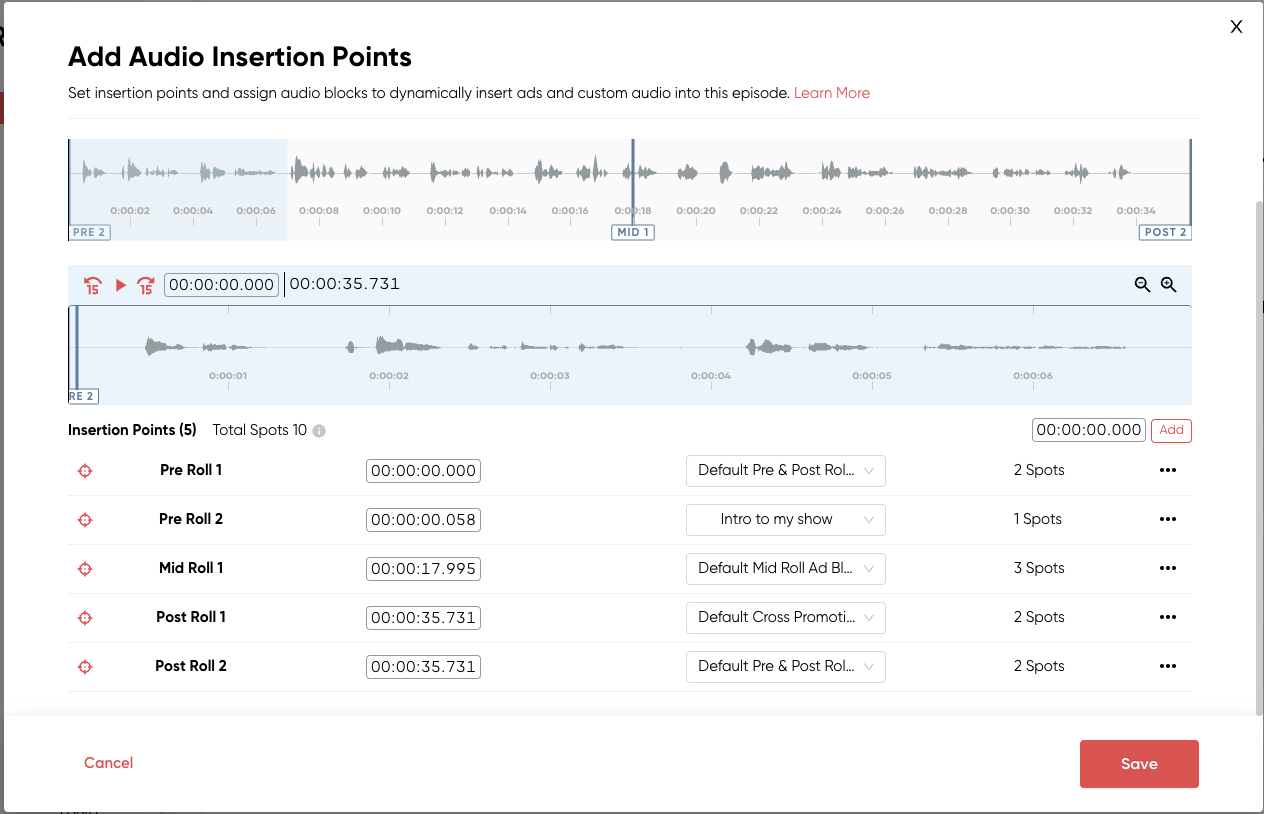Zoom out of the waveform
The image size is (1264, 814).
point(1142,285)
